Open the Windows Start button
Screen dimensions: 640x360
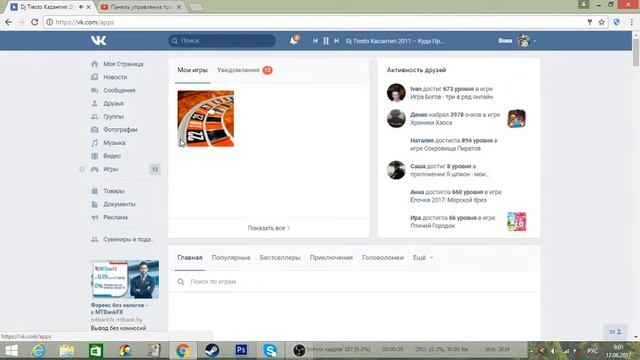11,351
